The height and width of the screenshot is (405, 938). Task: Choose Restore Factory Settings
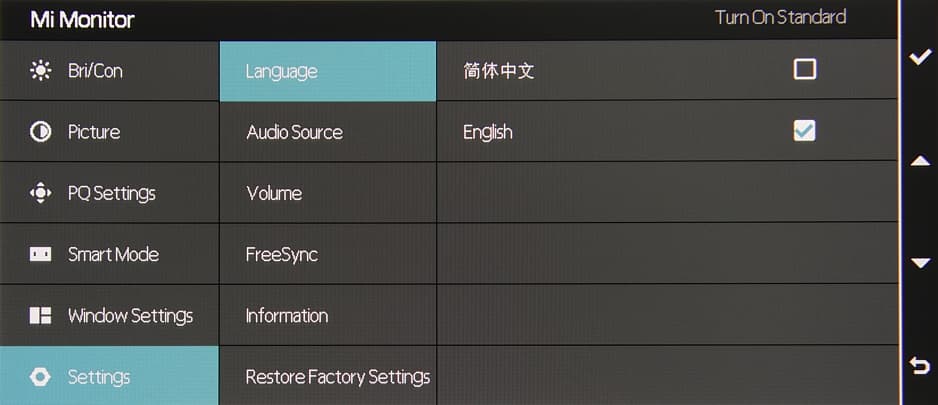[337, 377]
